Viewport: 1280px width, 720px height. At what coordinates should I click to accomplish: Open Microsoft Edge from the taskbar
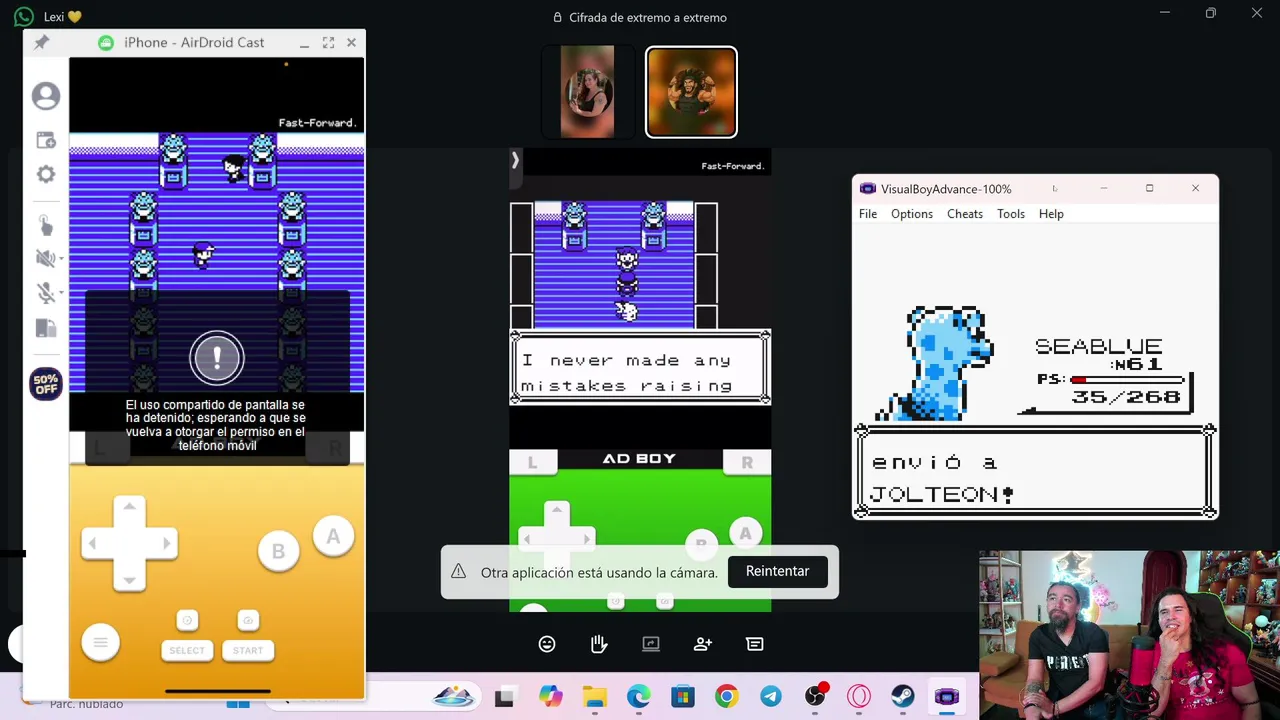638,697
